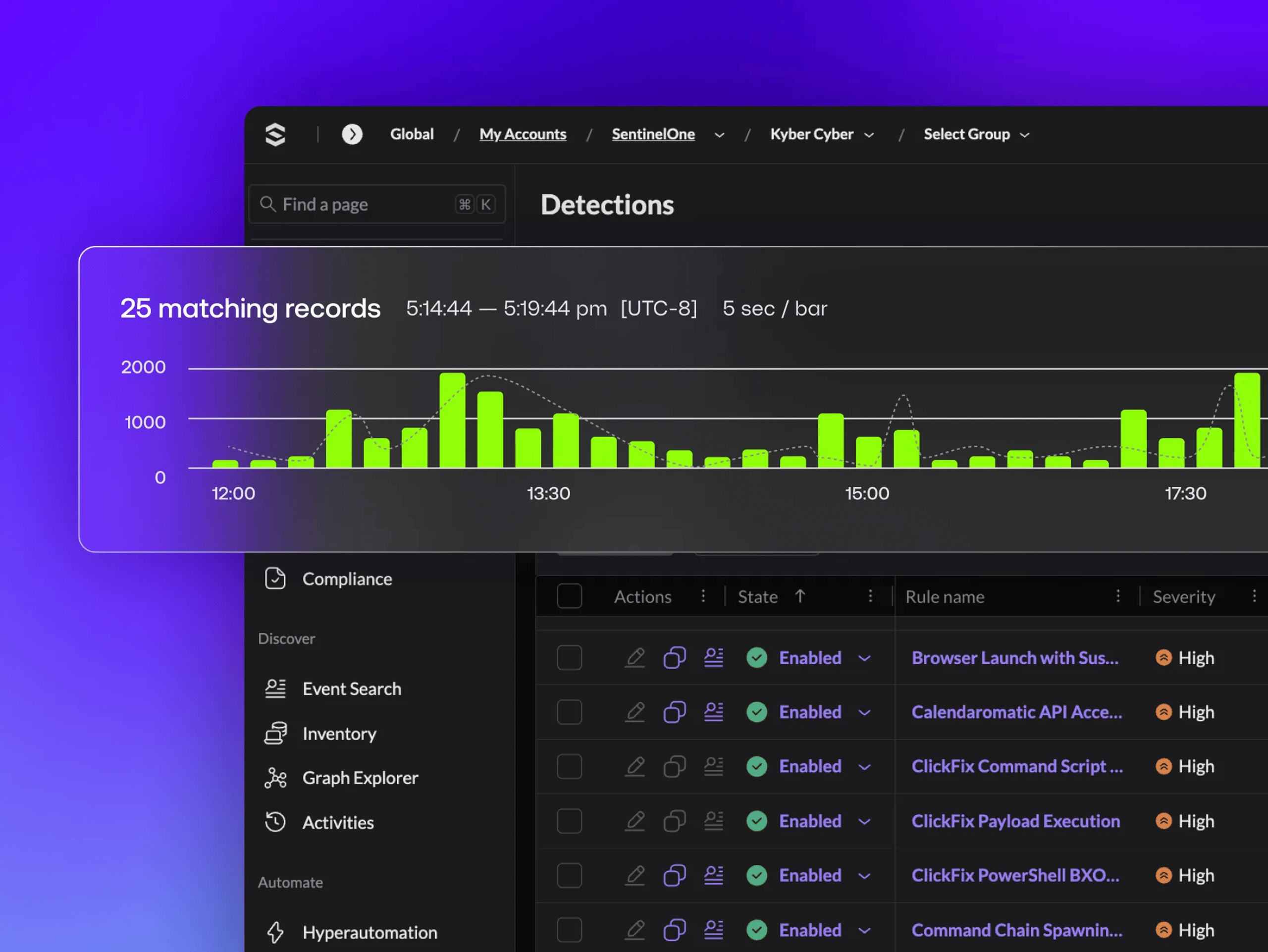Open Browser Launch with Sus... rule

pyautogui.click(x=1014, y=657)
